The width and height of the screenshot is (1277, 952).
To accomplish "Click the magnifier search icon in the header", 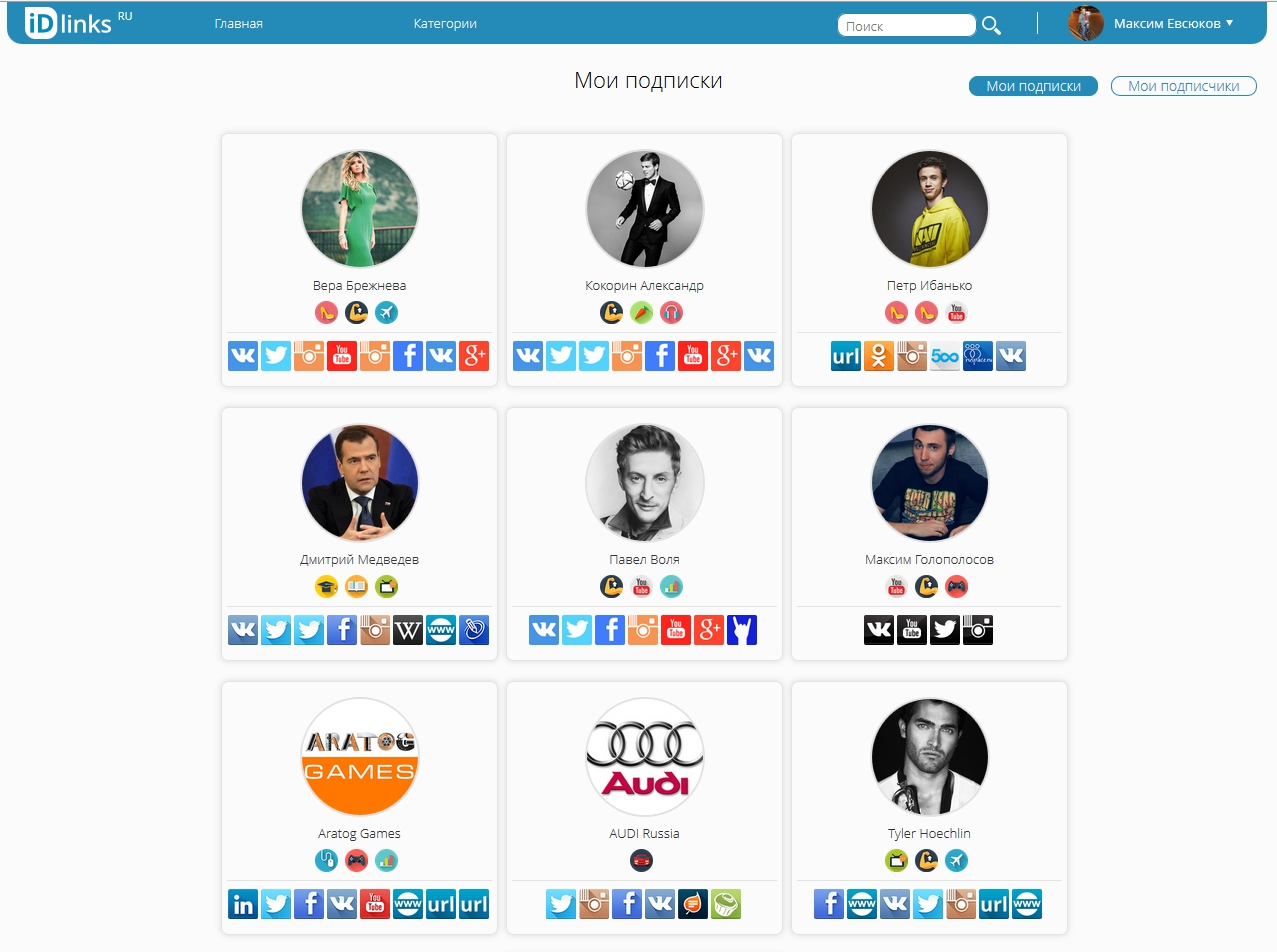I will [x=991, y=25].
